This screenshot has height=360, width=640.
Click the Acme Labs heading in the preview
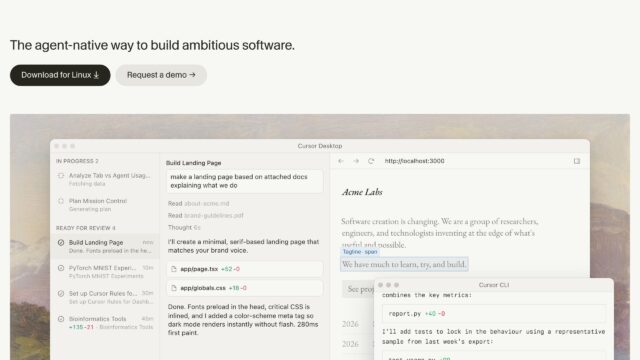pyautogui.click(x=362, y=192)
